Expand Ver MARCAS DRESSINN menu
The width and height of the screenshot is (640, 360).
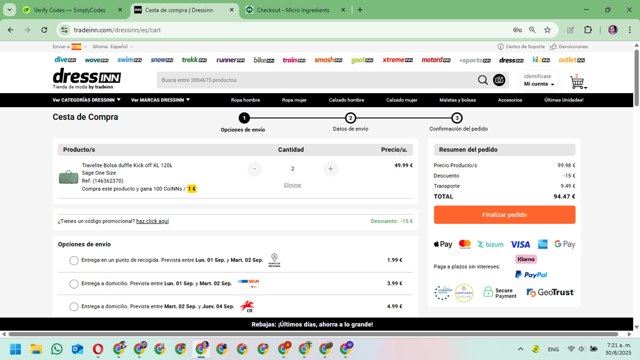tap(160, 100)
